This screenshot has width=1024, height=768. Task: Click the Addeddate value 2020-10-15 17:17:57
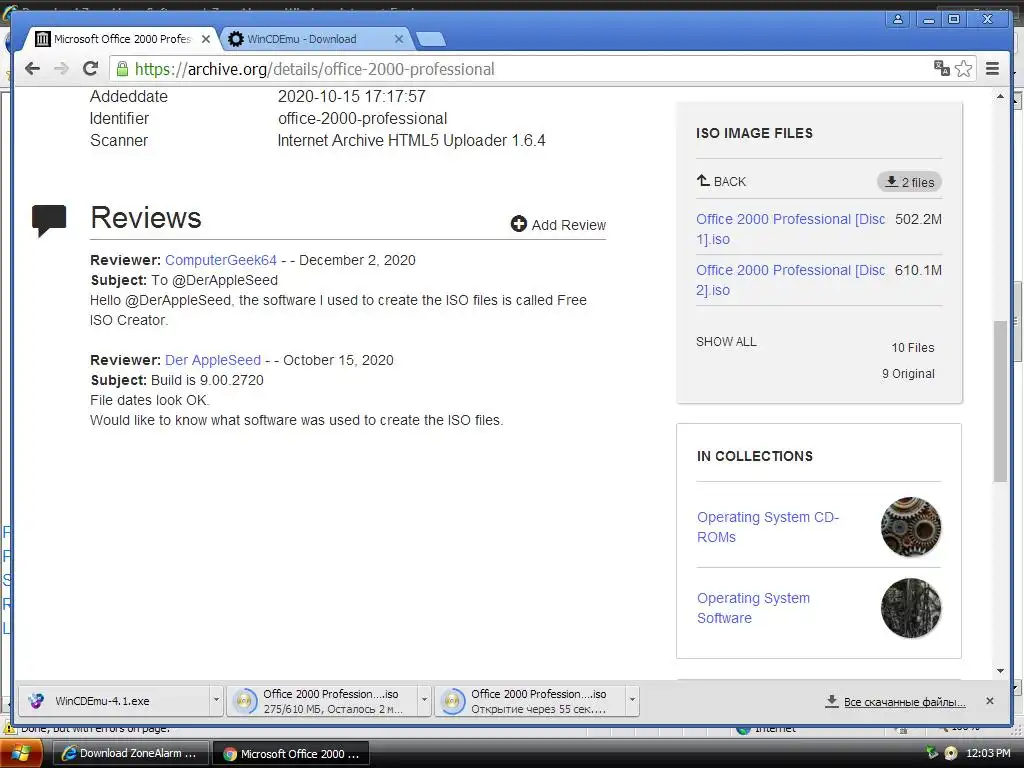(351, 96)
